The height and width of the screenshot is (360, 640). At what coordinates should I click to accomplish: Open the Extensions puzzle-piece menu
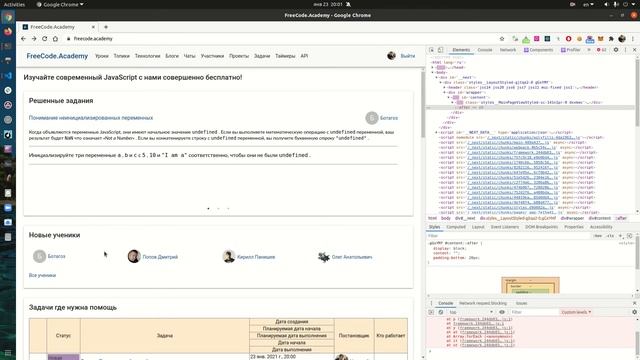point(611,39)
